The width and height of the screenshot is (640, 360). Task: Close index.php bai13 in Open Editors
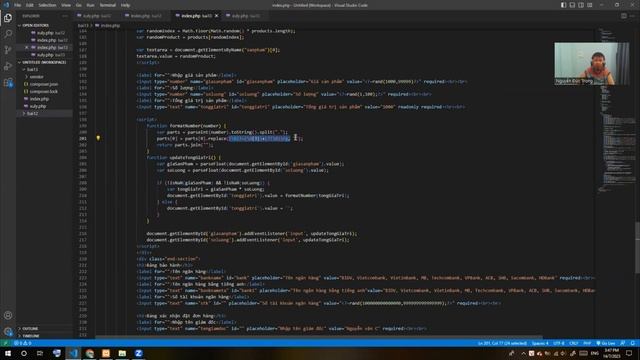pyautogui.click(x=27, y=47)
